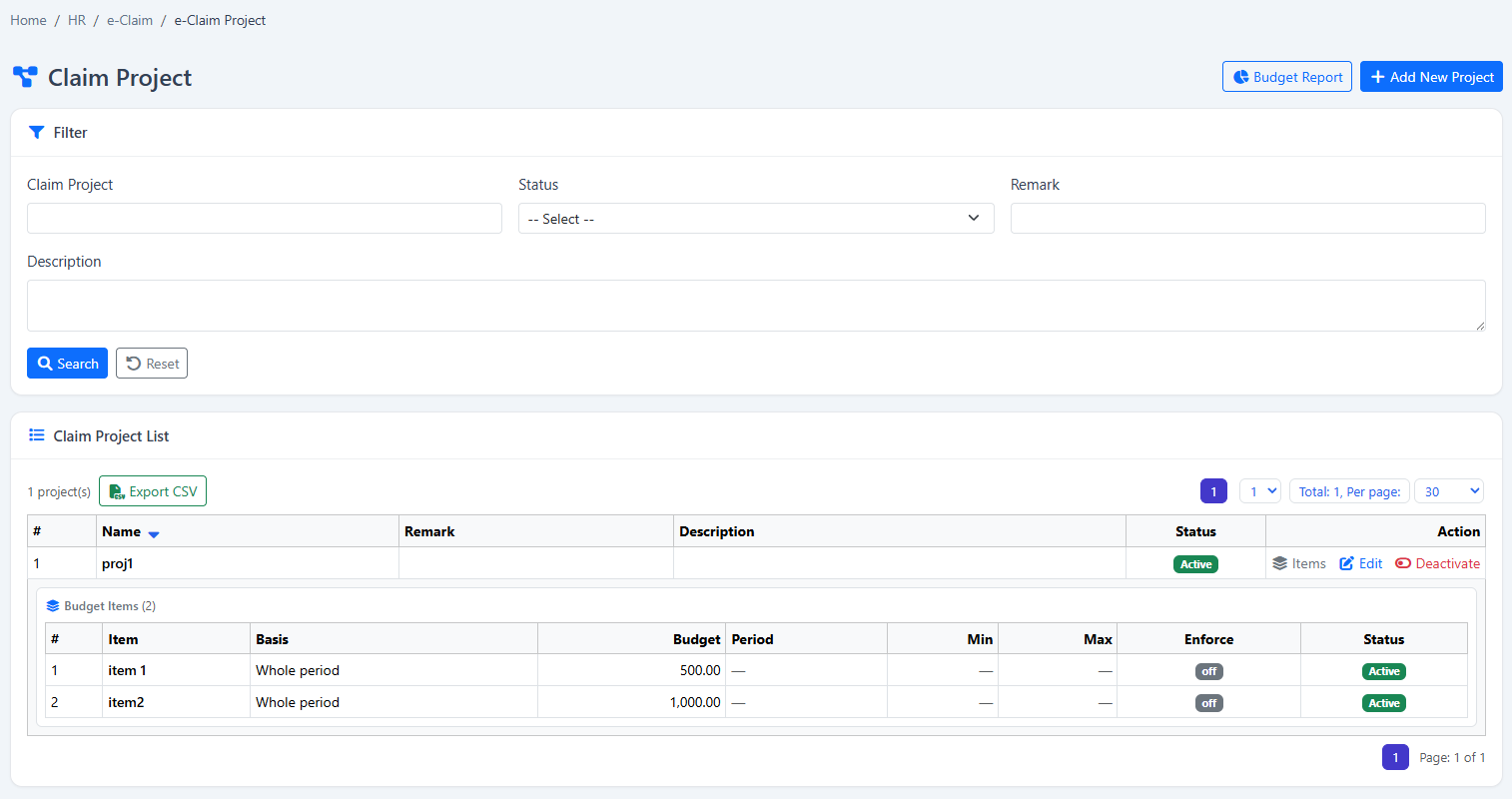Select the item 1 cell

click(x=176, y=670)
